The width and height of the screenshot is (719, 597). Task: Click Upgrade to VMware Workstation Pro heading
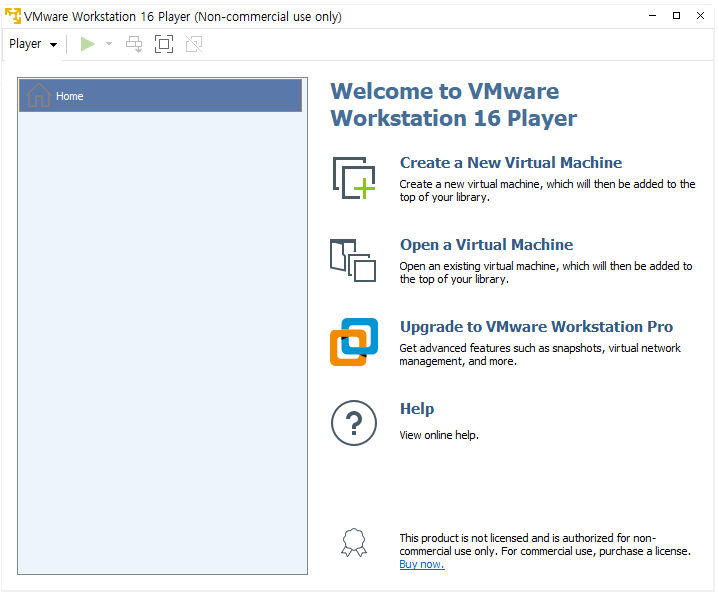(536, 326)
